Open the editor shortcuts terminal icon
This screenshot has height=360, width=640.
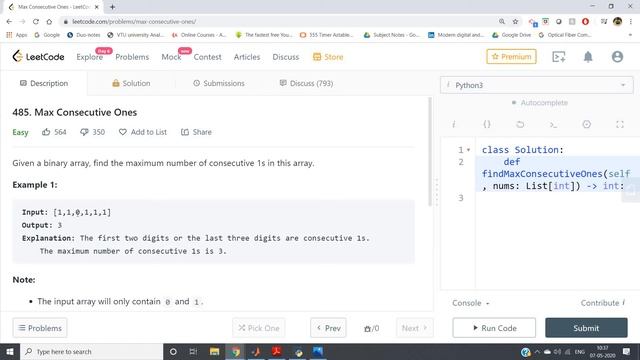[x=553, y=124]
